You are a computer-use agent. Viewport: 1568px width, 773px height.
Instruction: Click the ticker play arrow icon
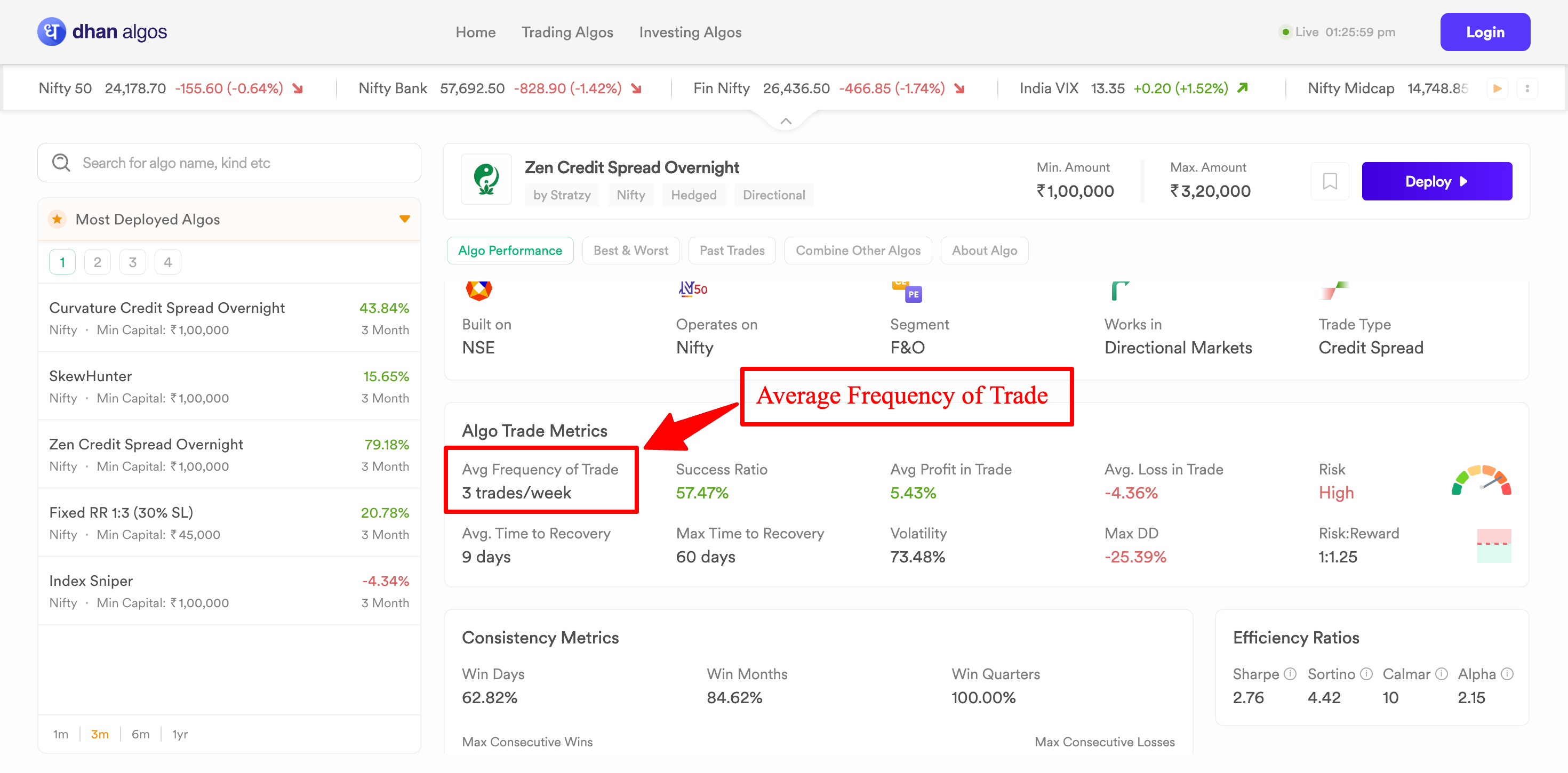coord(1498,89)
